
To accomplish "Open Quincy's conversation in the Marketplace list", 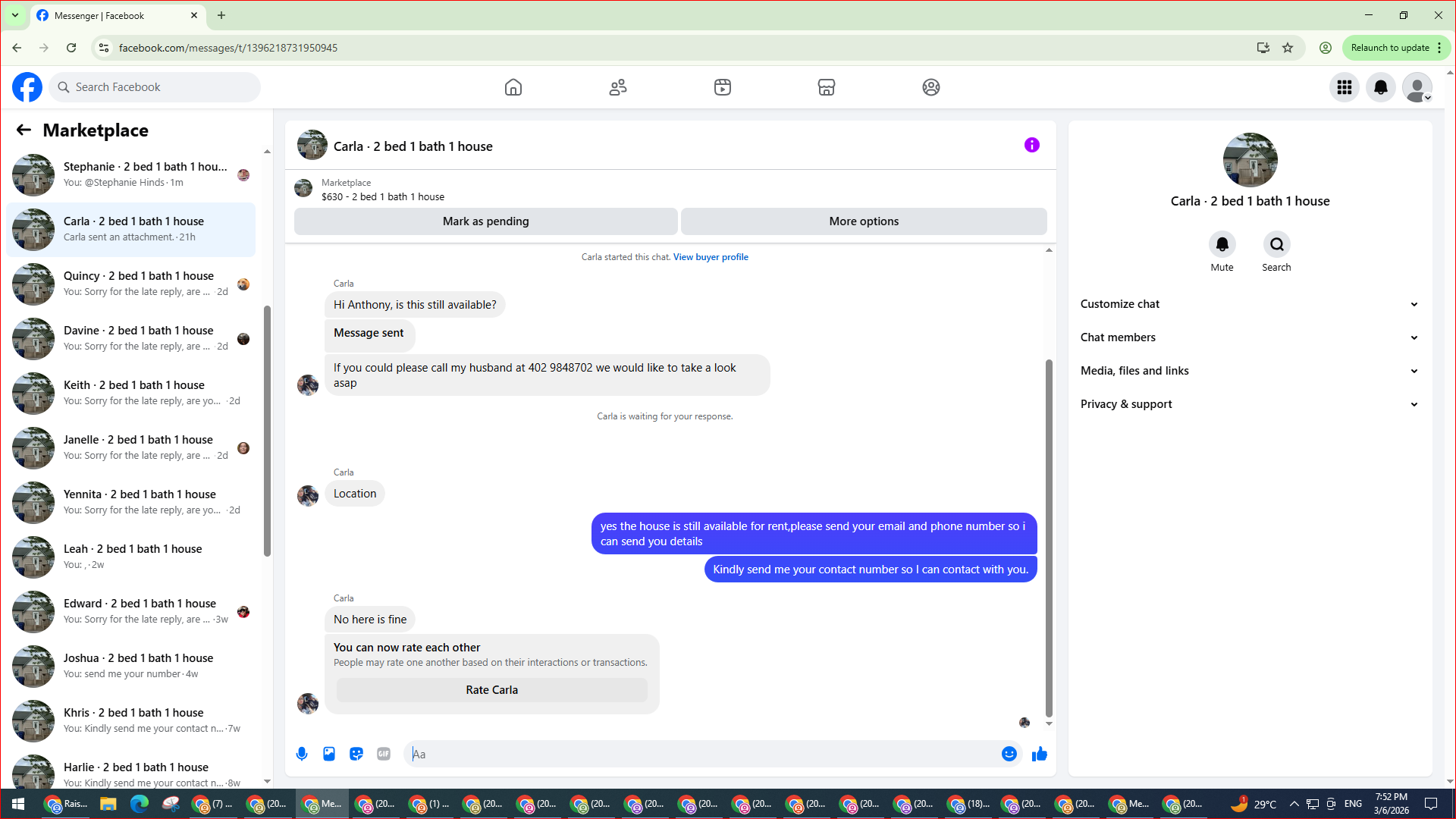I will coord(133,284).
